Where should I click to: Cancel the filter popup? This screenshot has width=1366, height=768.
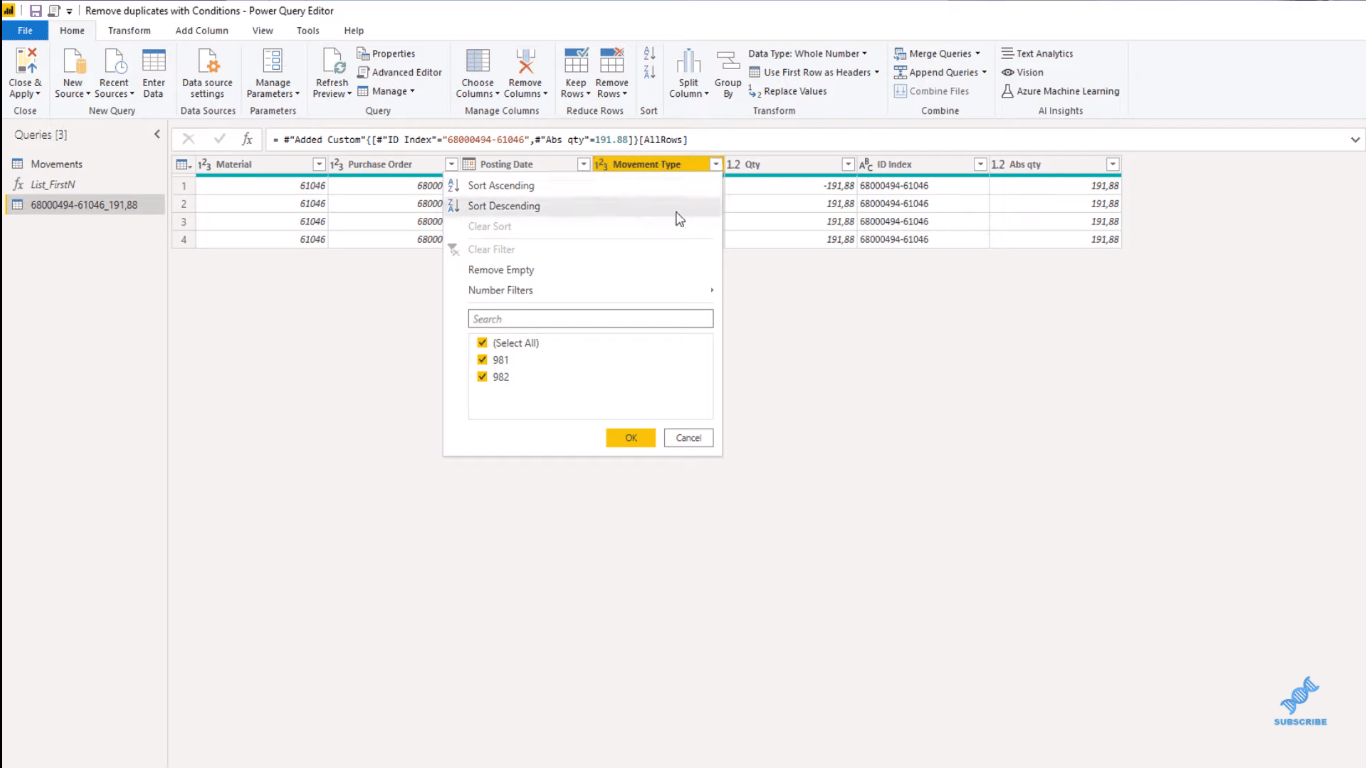click(689, 438)
